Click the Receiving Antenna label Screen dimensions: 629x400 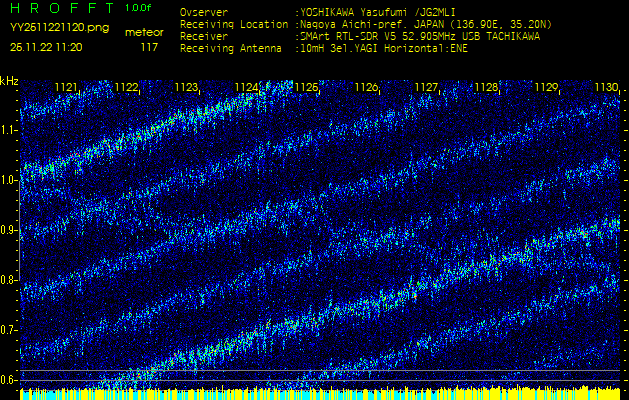(231, 49)
